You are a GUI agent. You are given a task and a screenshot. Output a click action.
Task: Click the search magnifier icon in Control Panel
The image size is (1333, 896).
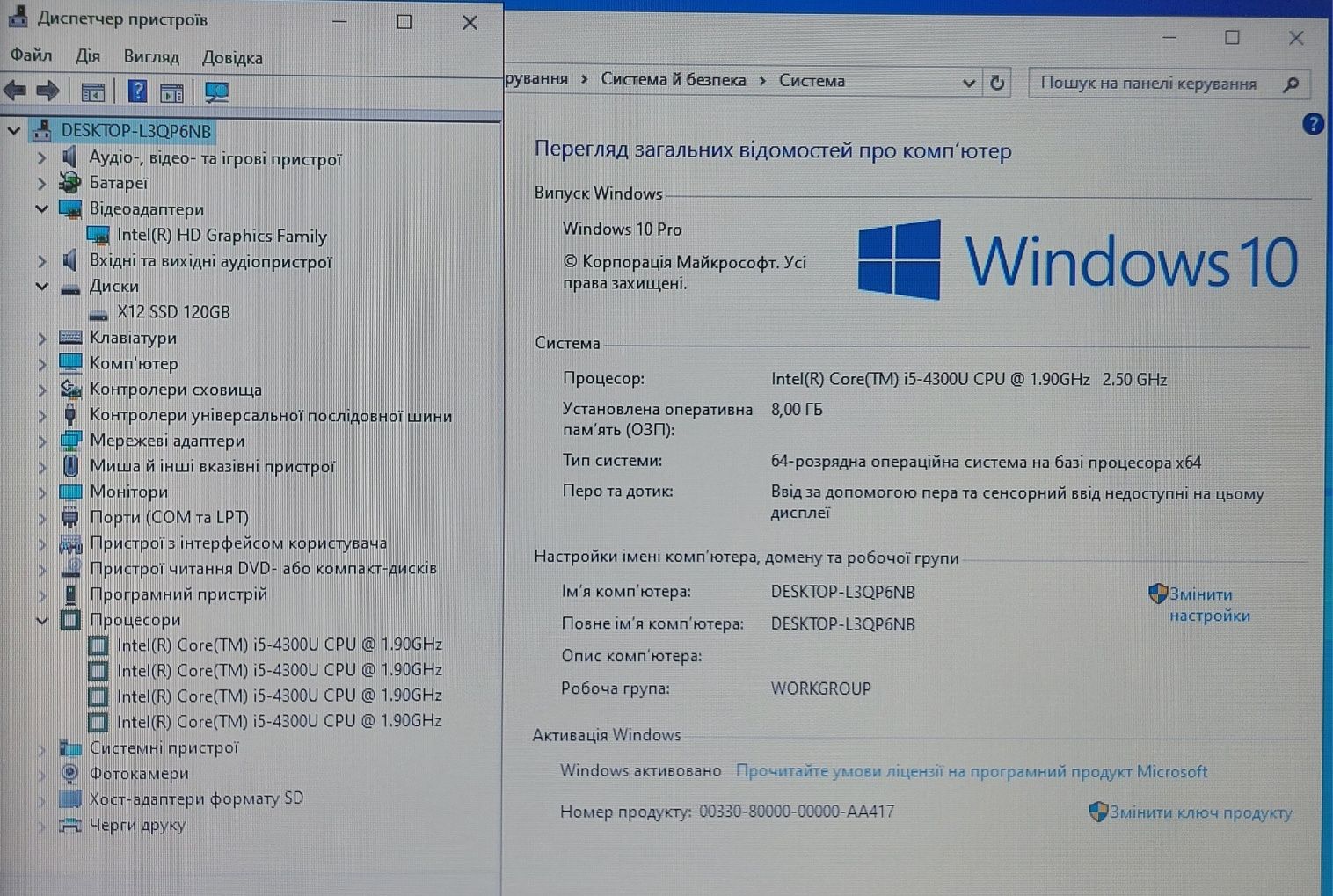[x=1291, y=84]
